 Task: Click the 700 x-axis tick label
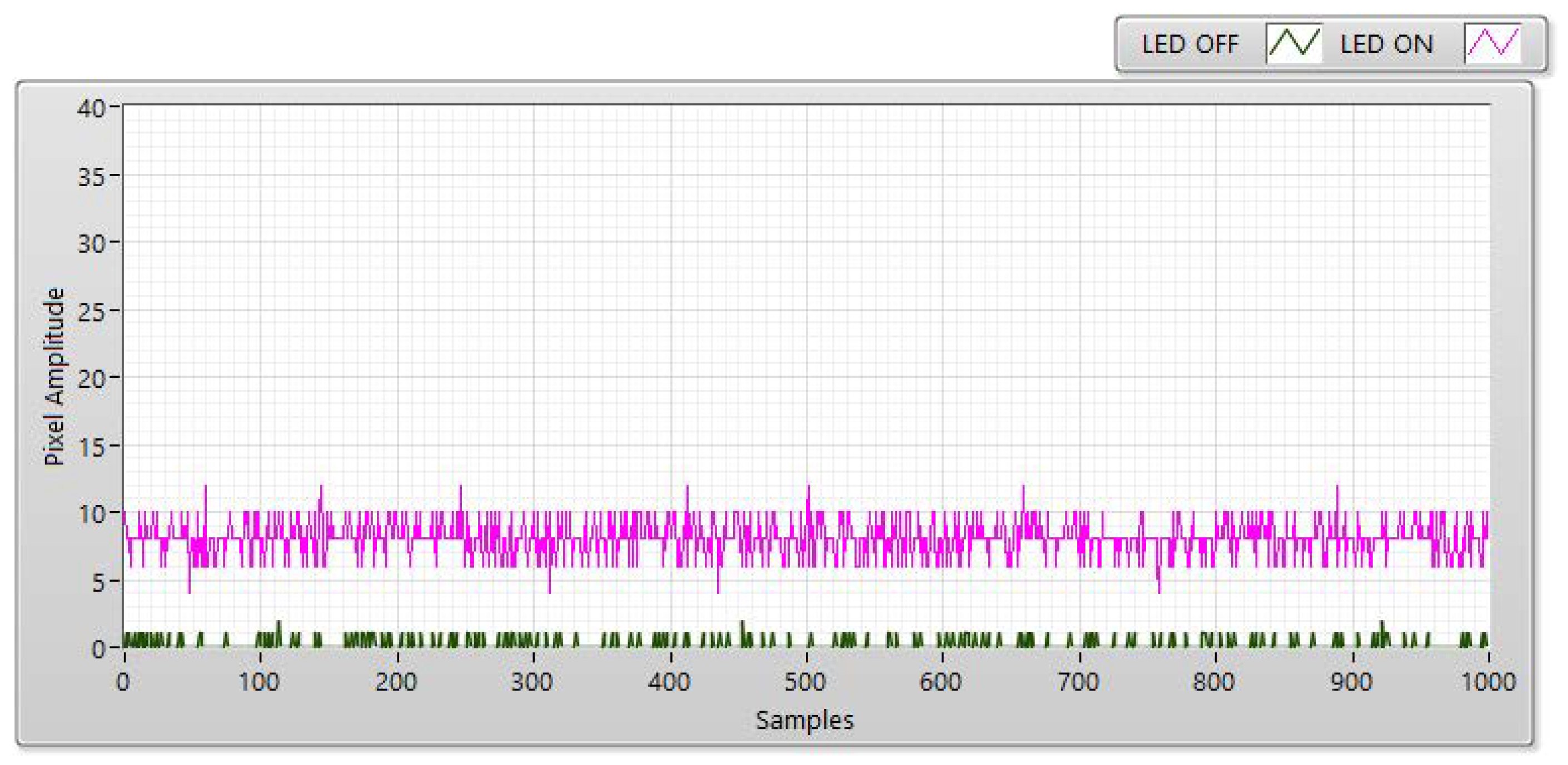1078,682
